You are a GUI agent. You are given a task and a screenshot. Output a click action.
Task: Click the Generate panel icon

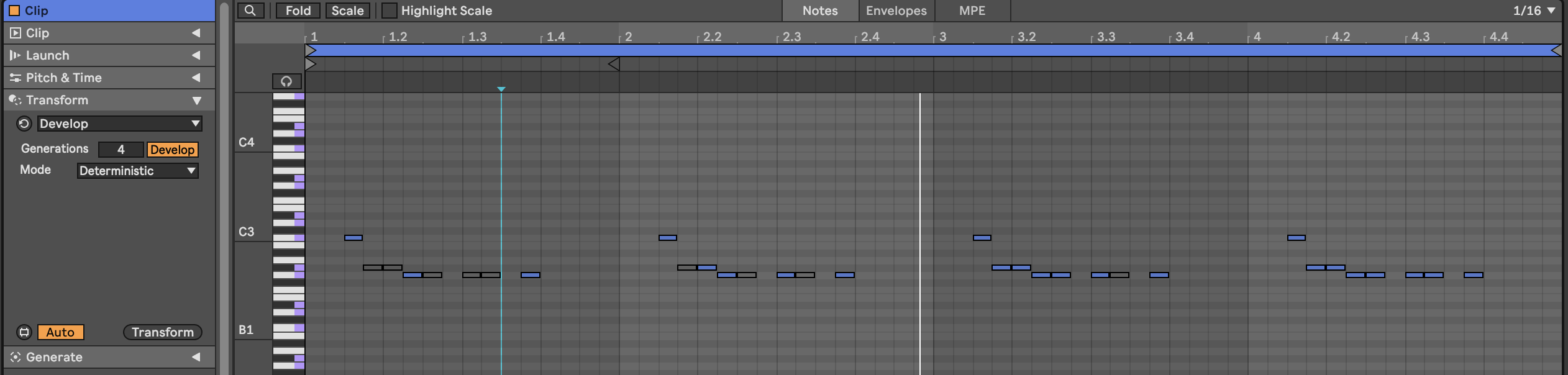16,357
